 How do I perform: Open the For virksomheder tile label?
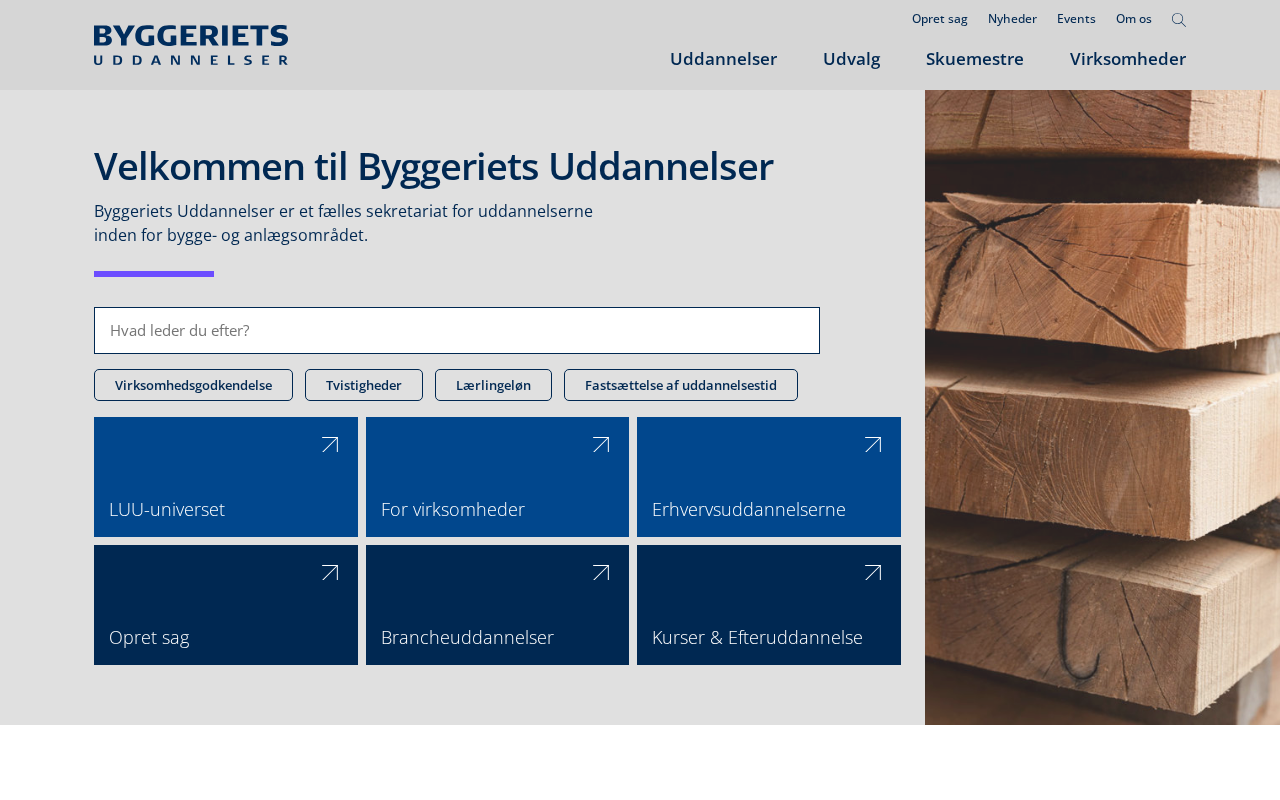(453, 510)
